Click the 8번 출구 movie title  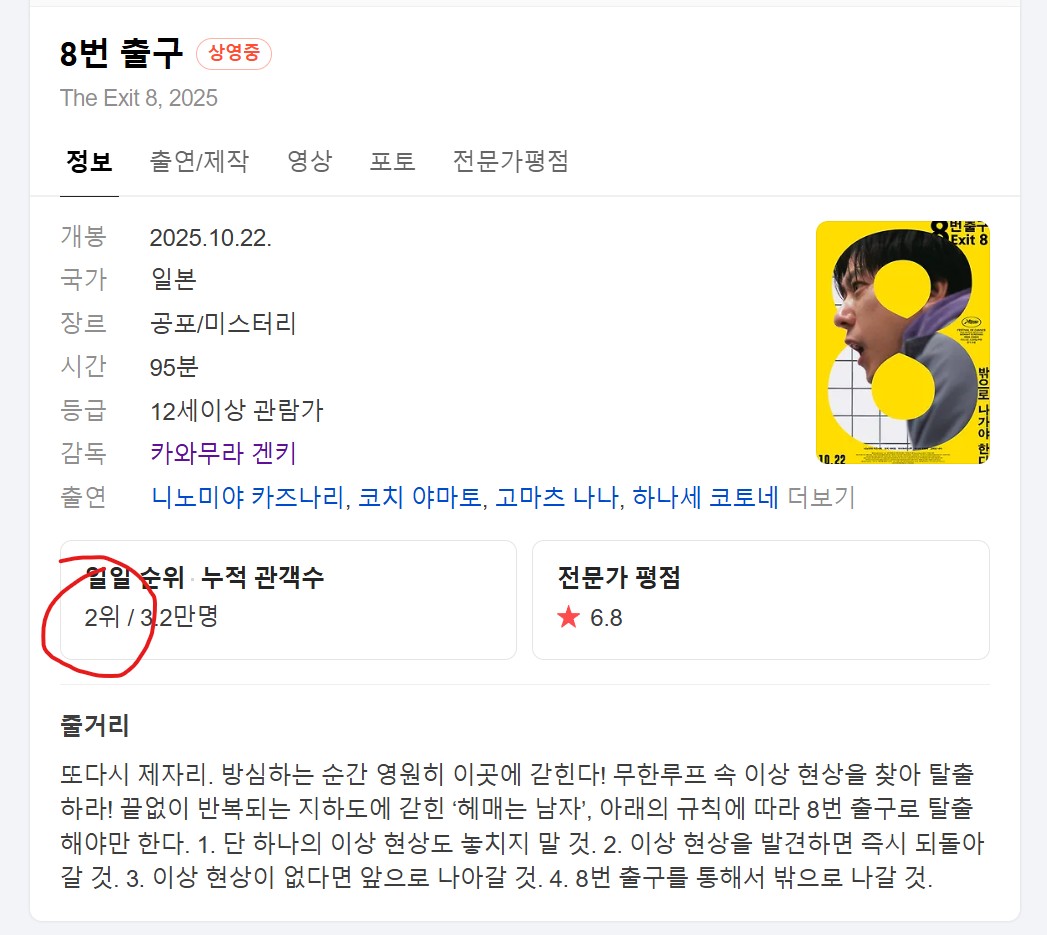point(121,53)
